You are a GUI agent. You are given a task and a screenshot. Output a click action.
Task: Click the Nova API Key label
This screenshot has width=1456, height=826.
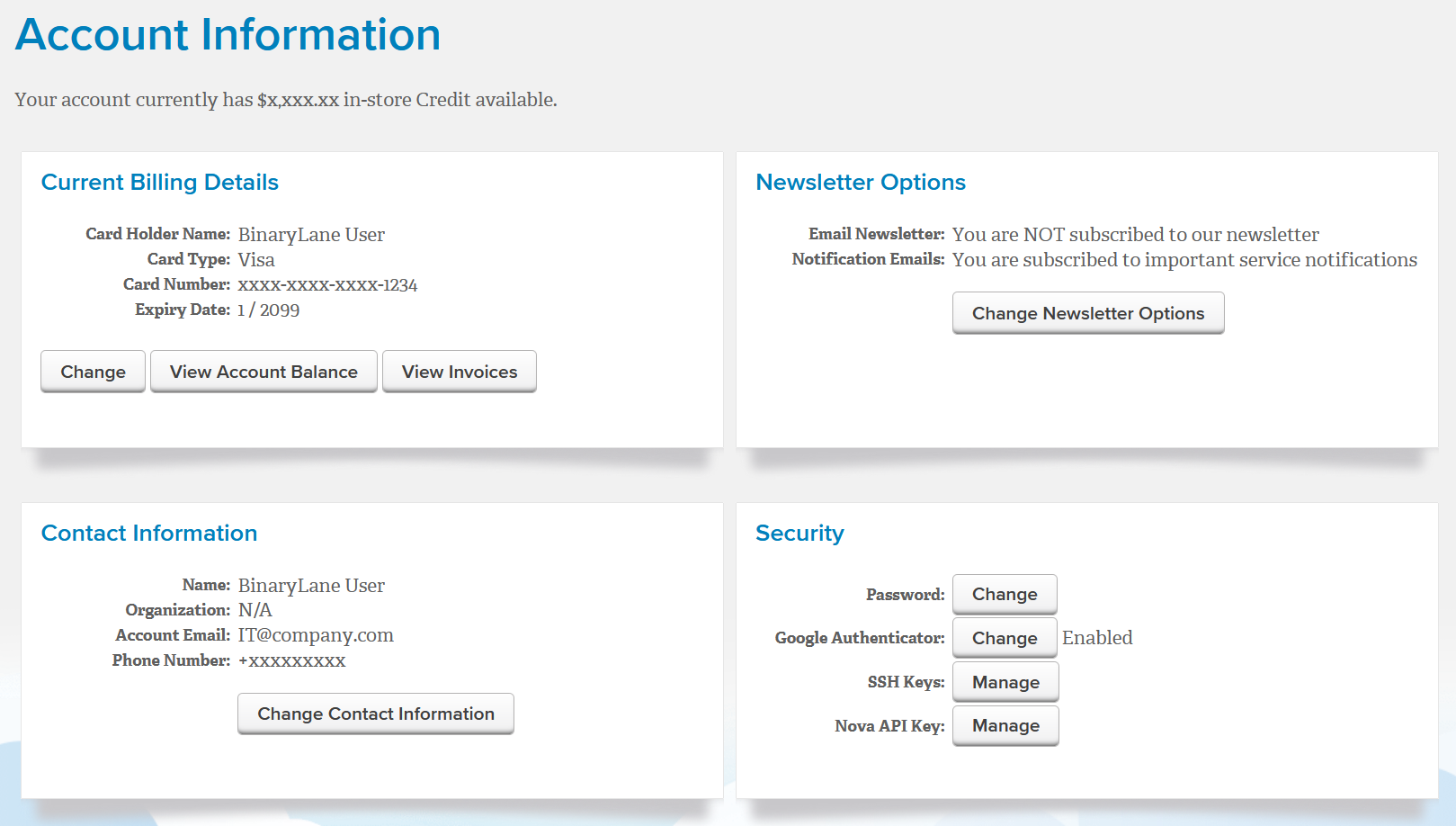889,726
